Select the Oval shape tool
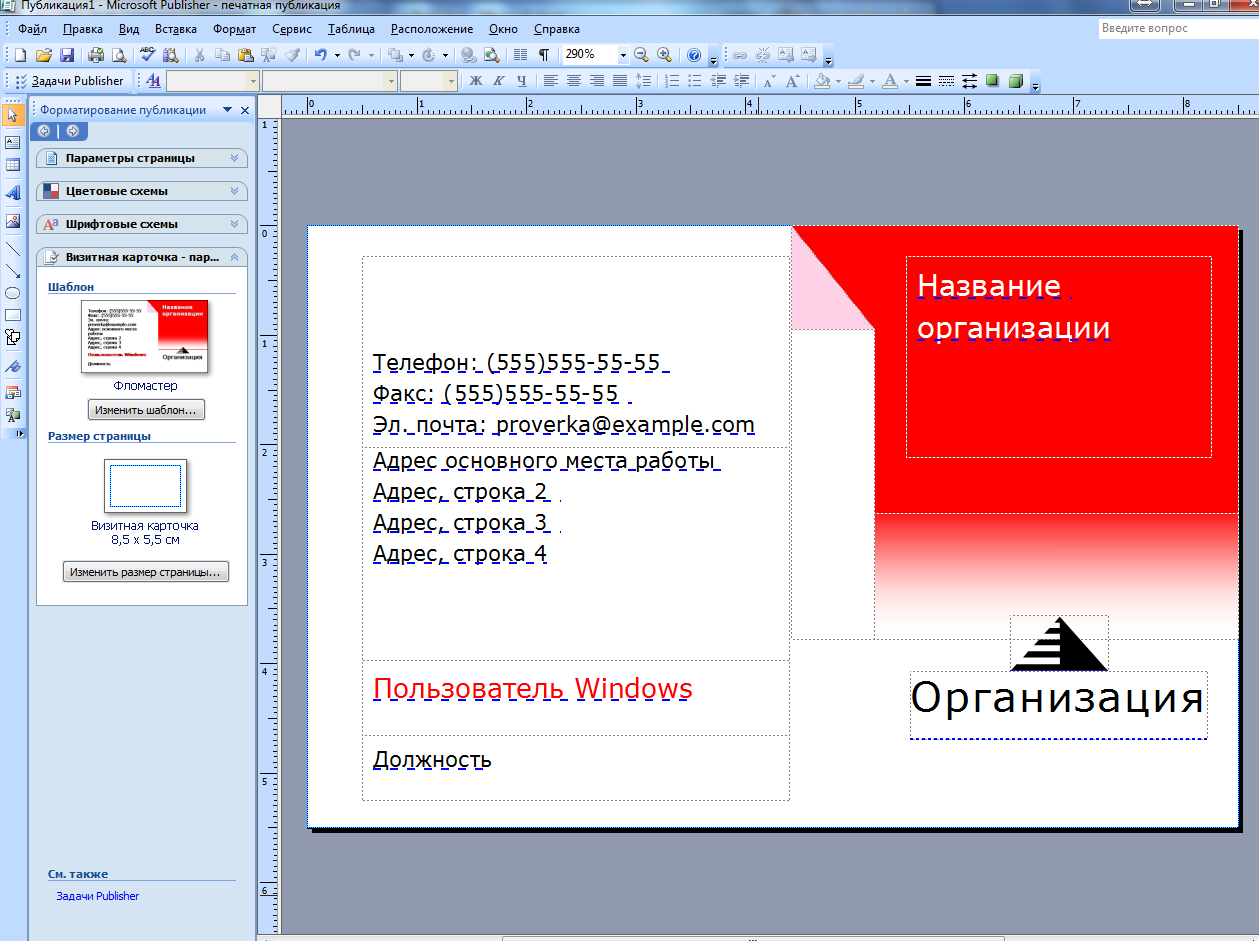 click(x=13, y=293)
